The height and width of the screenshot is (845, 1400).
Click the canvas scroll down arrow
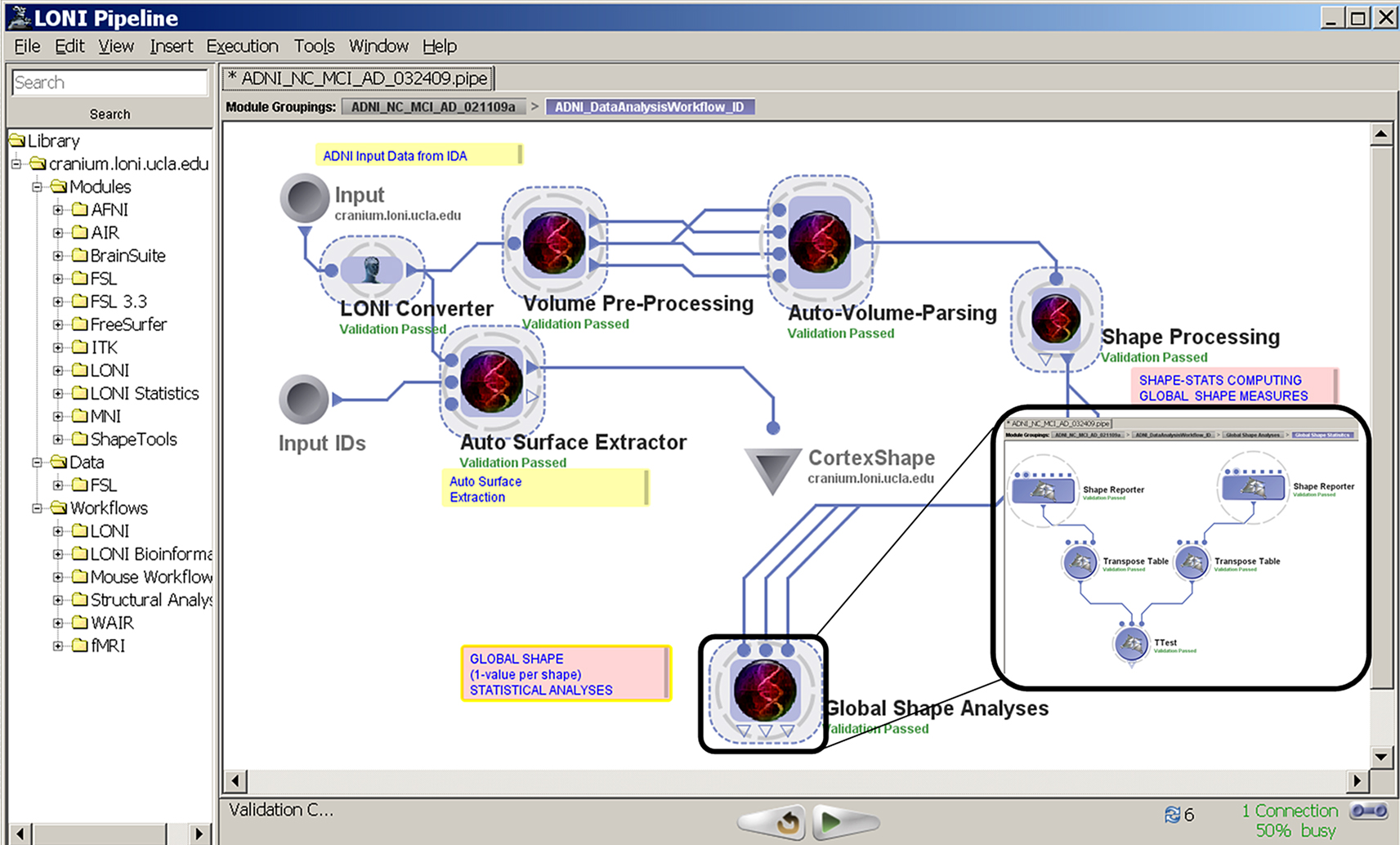coord(1381,757)
